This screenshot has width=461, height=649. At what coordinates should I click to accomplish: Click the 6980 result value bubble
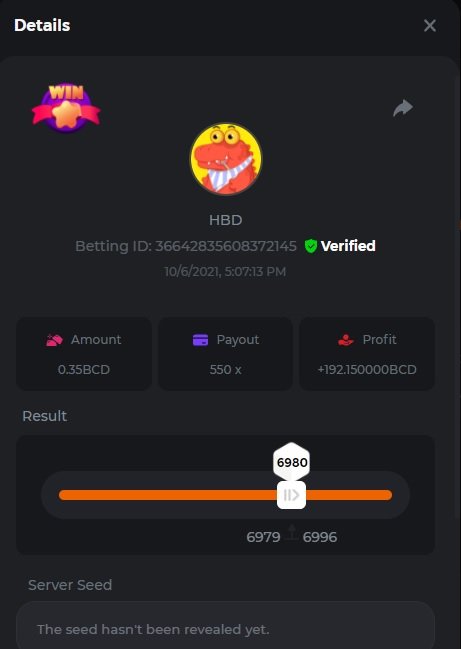coord(292,462)
